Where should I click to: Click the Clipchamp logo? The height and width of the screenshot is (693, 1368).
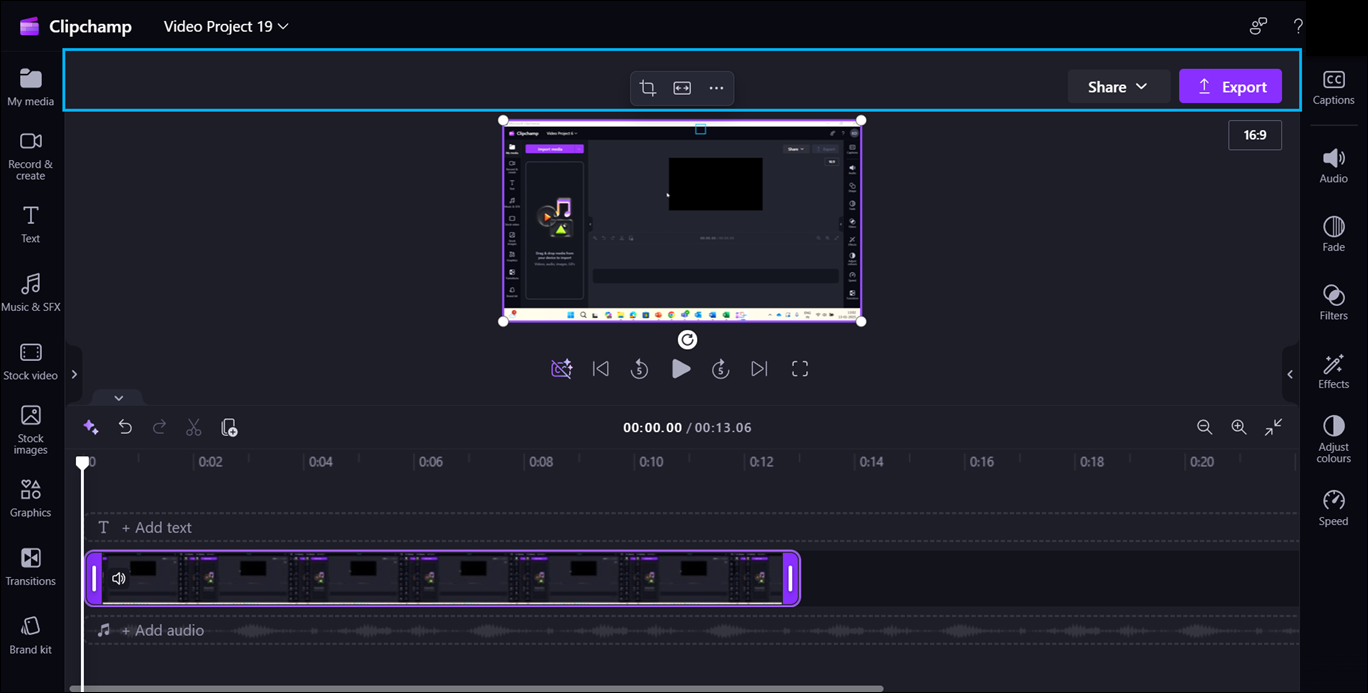[x=75, y=26]
